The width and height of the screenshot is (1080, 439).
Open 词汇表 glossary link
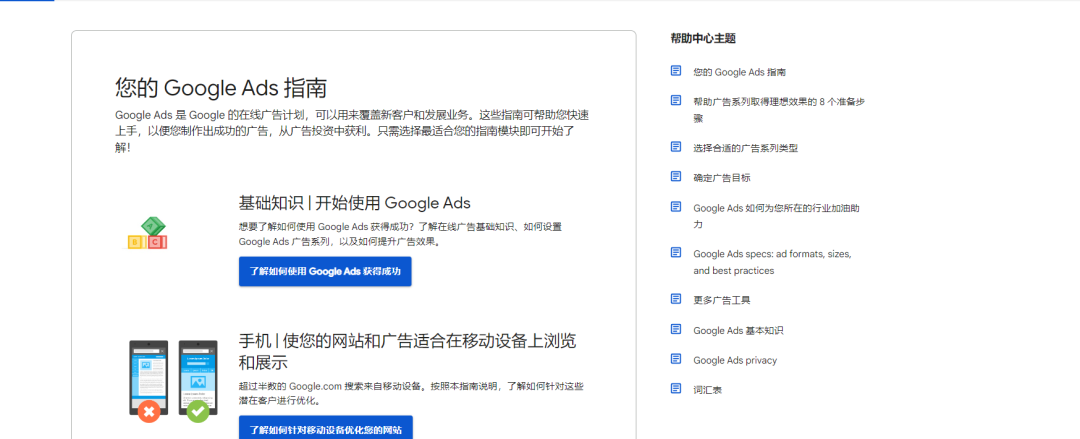(707, 390)
